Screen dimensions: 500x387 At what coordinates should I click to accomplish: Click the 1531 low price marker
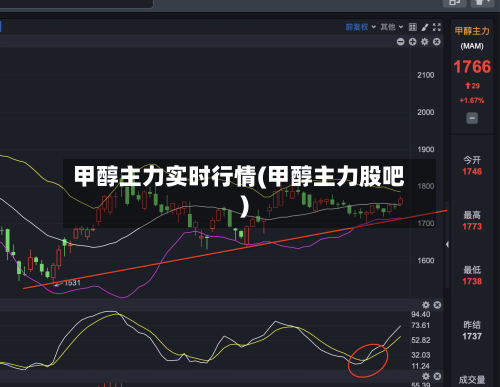click(72, 283)
